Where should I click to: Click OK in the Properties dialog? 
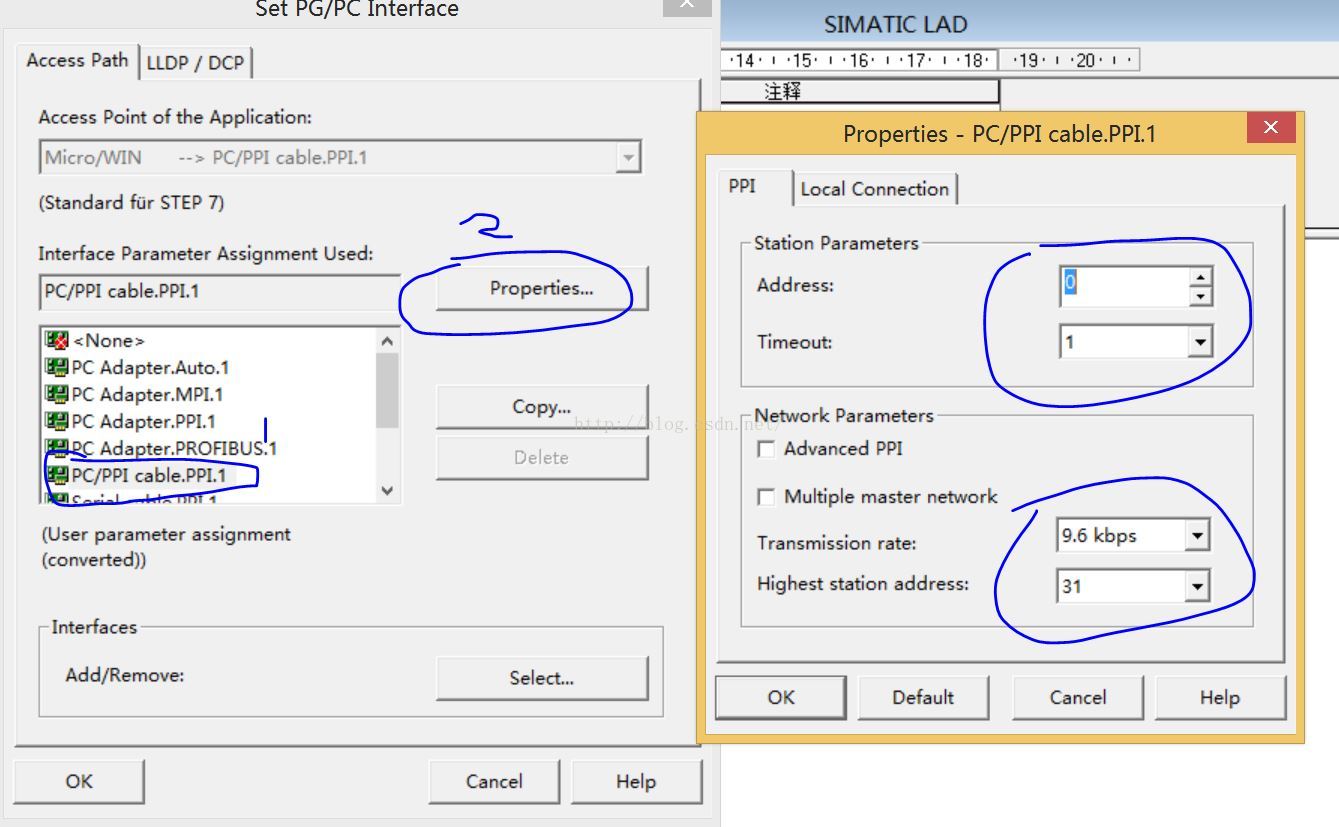(x=781, y=697)
